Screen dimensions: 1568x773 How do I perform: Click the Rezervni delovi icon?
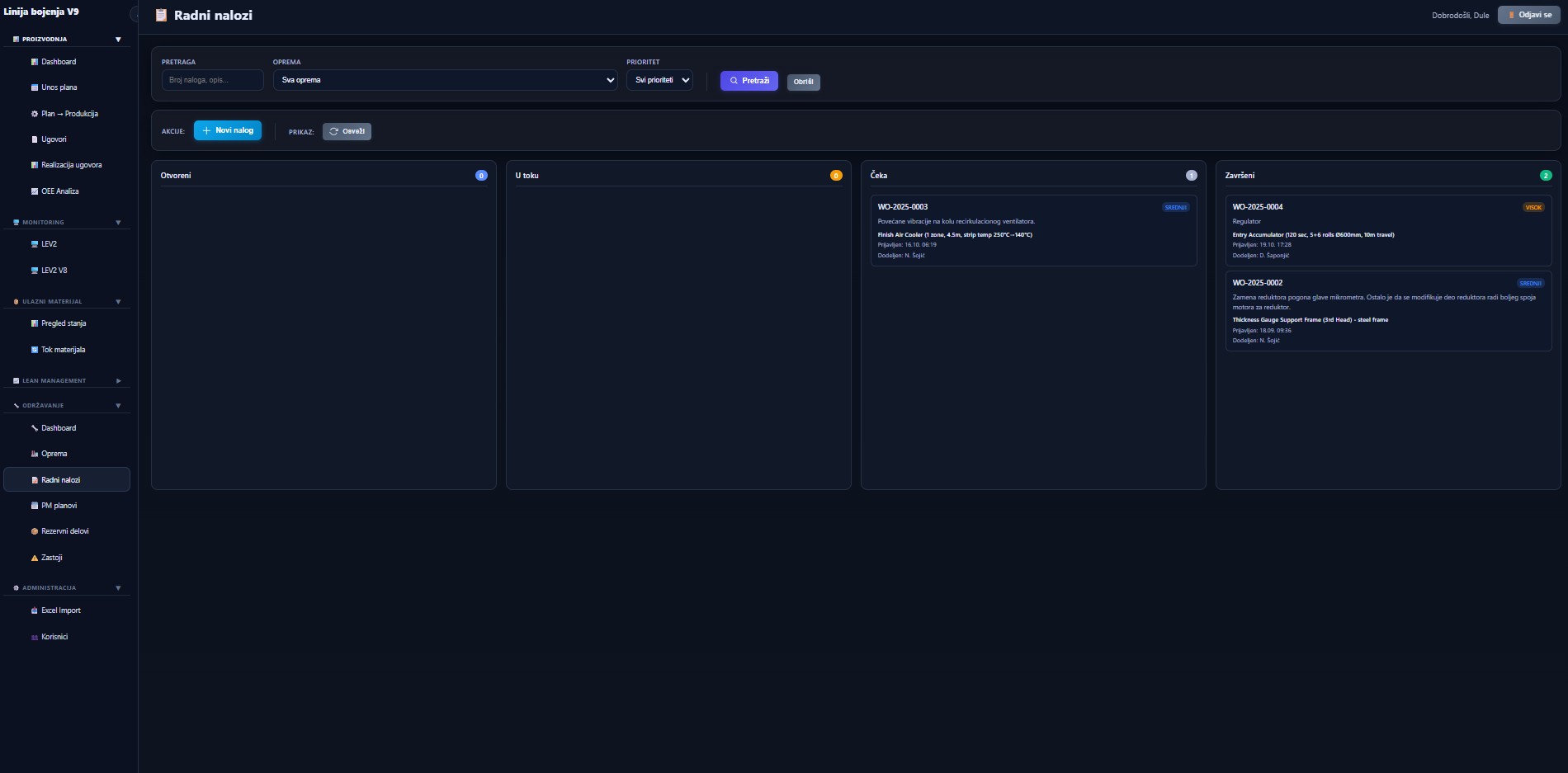pyautogui.click(x=35, y=531)
